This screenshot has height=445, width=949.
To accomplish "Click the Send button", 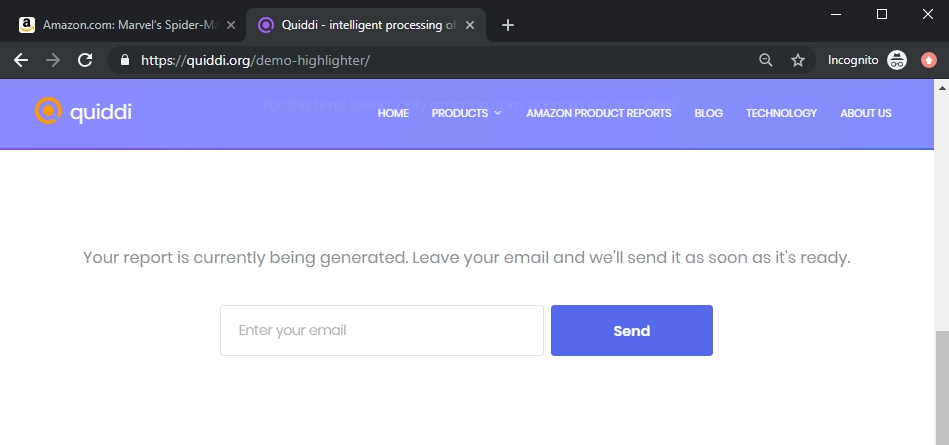I will pyautogui.click(x=632, y=331).
